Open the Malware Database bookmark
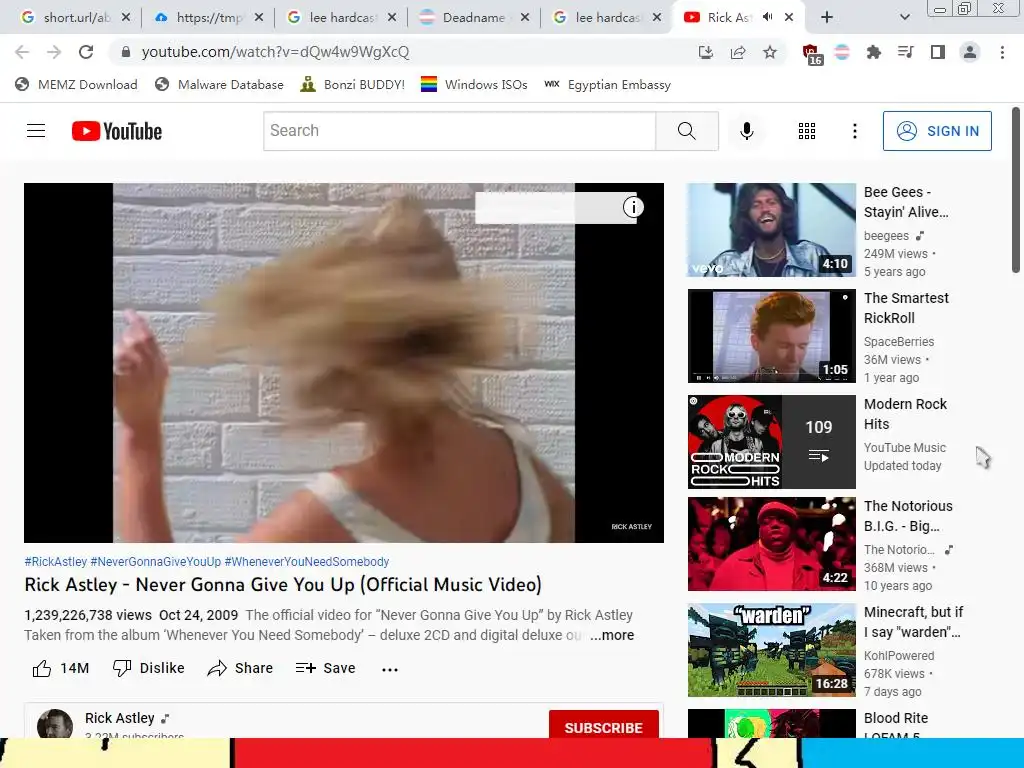This screenshot has height=768, width=1024. click(219, 85)
